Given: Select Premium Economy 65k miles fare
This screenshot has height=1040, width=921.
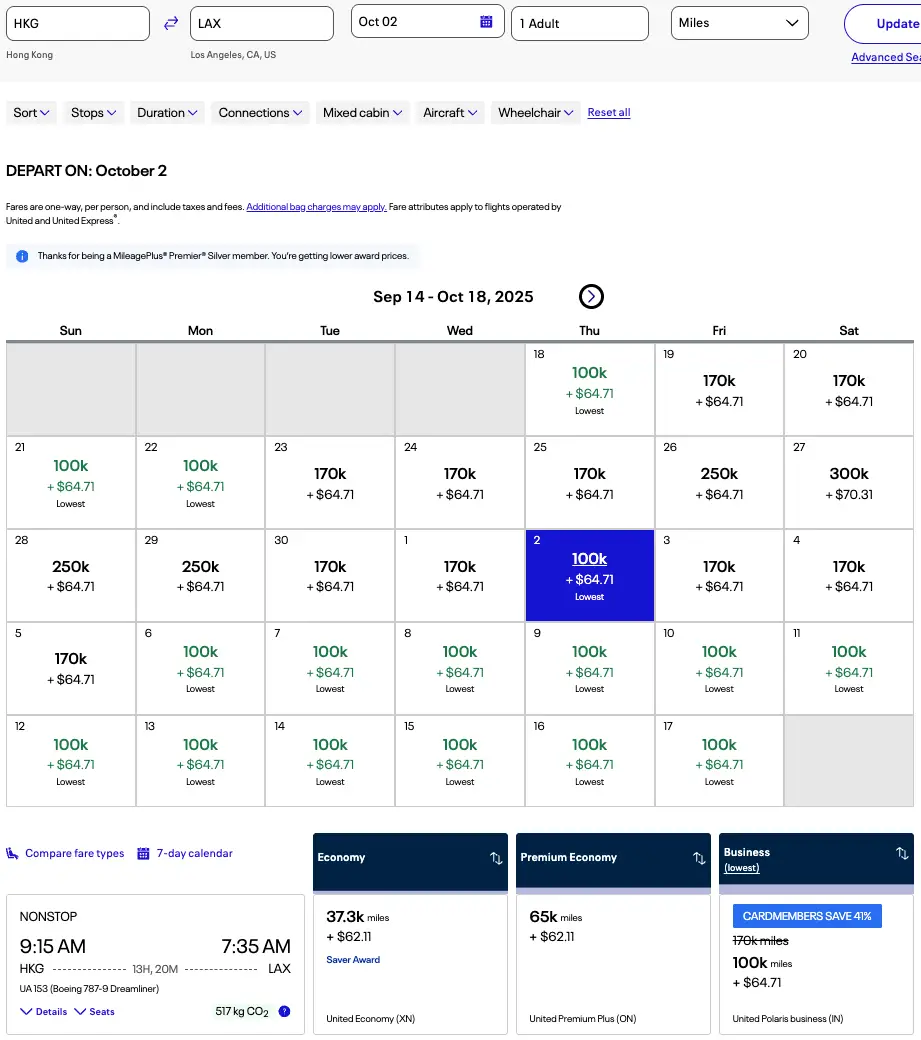Looking at the screenshot, I should (x=613, y=964).
